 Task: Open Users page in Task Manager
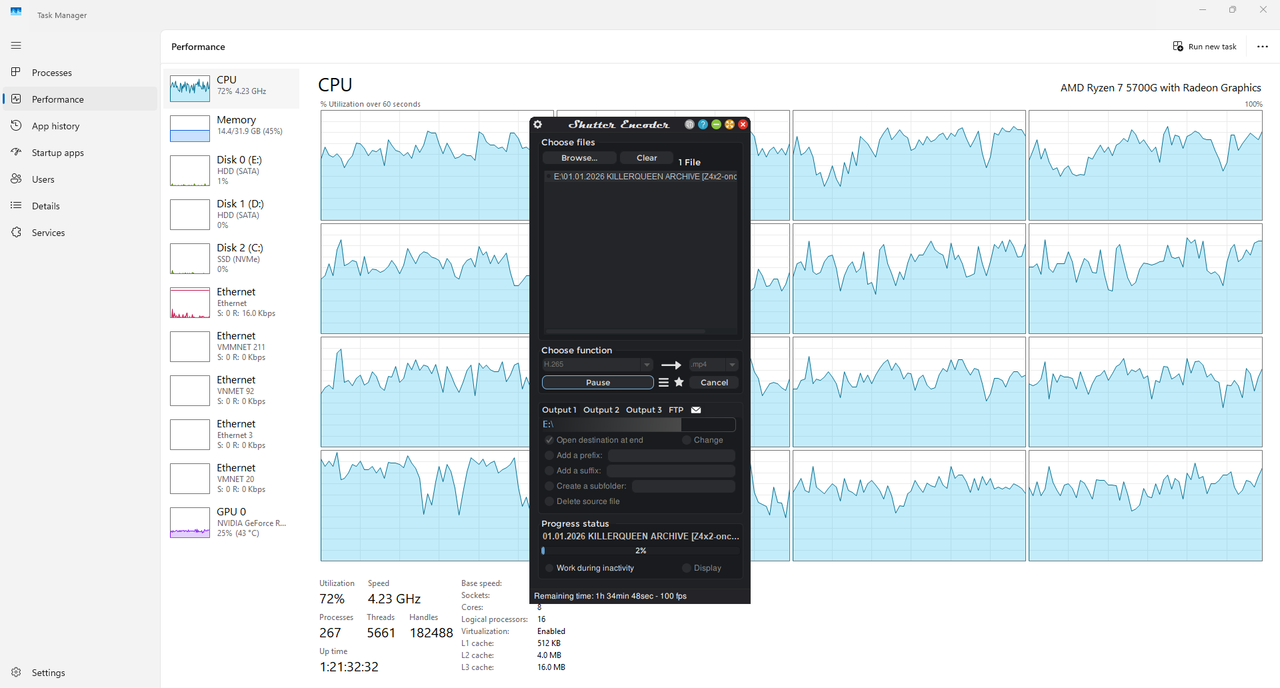click(x=80, y=179)
